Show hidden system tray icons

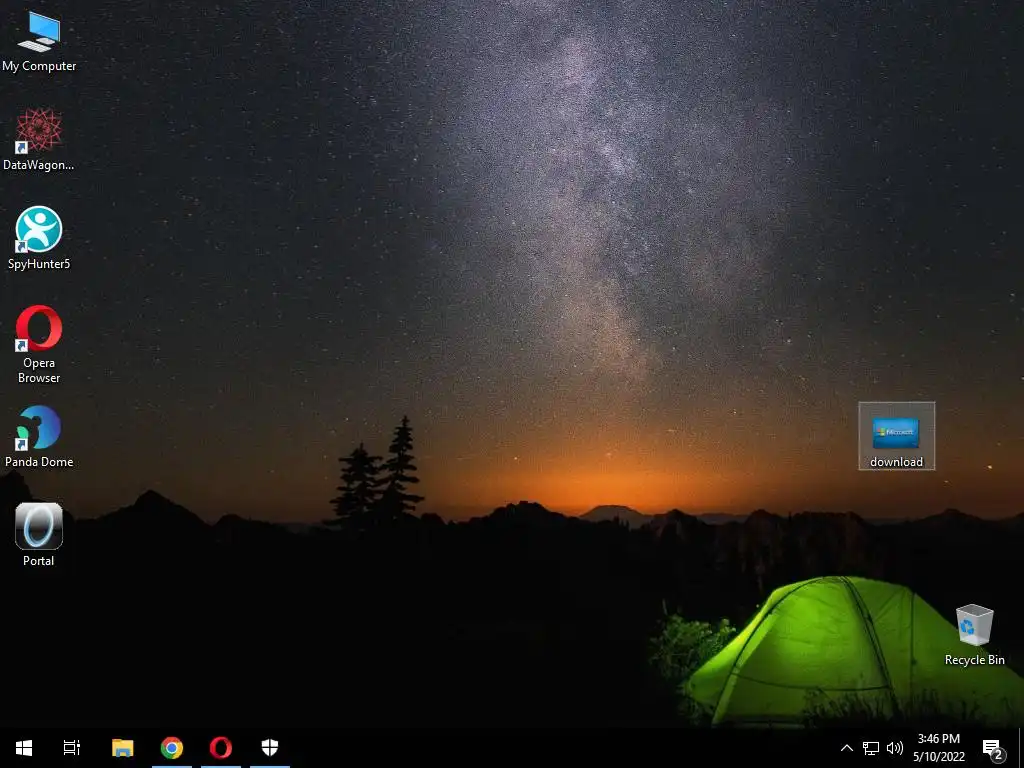pyautogui.click(x=846, y=748)
